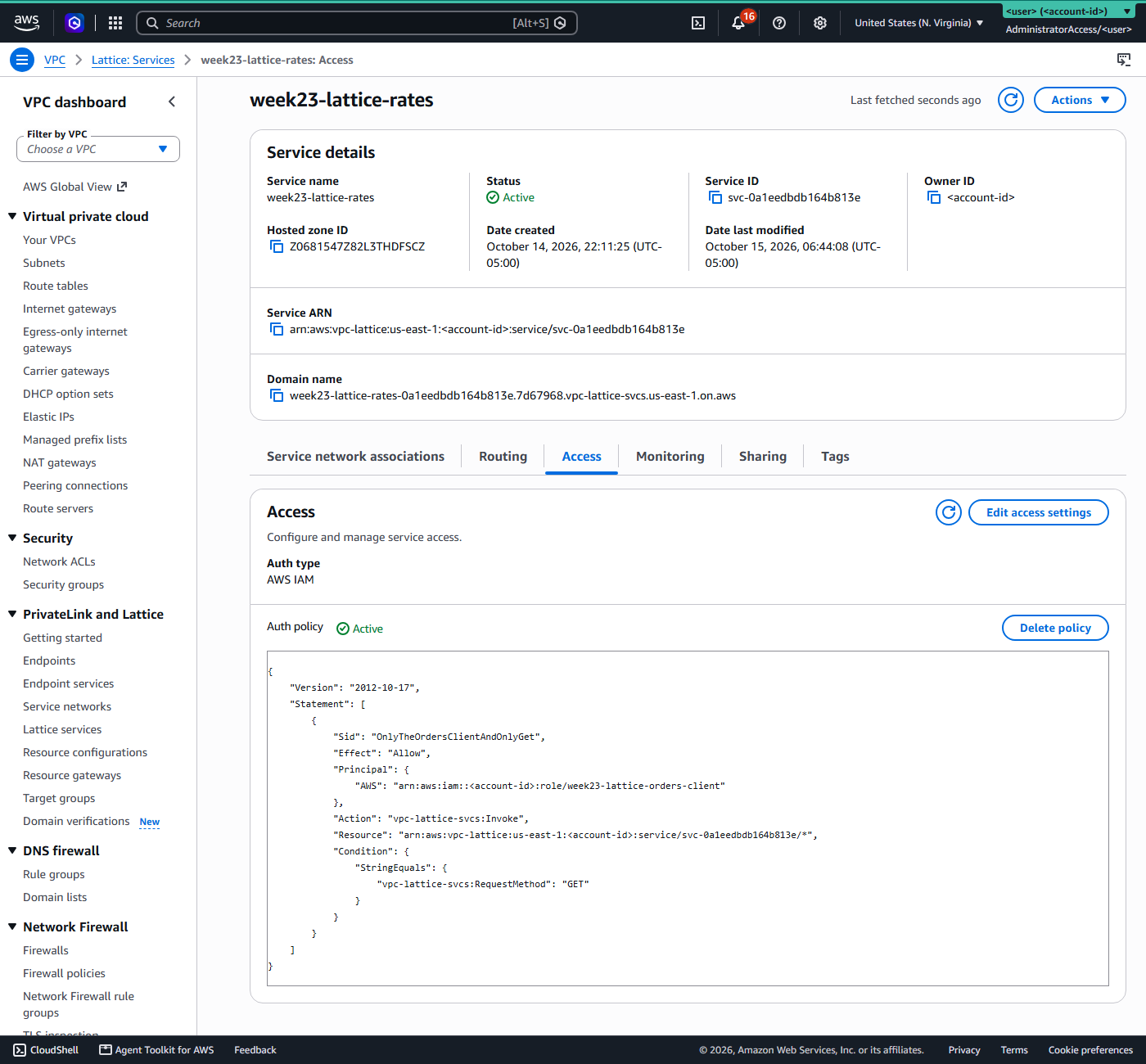Open the Choose a VPC filter dropdown
1146x1064 pixels.
[98, 149]
